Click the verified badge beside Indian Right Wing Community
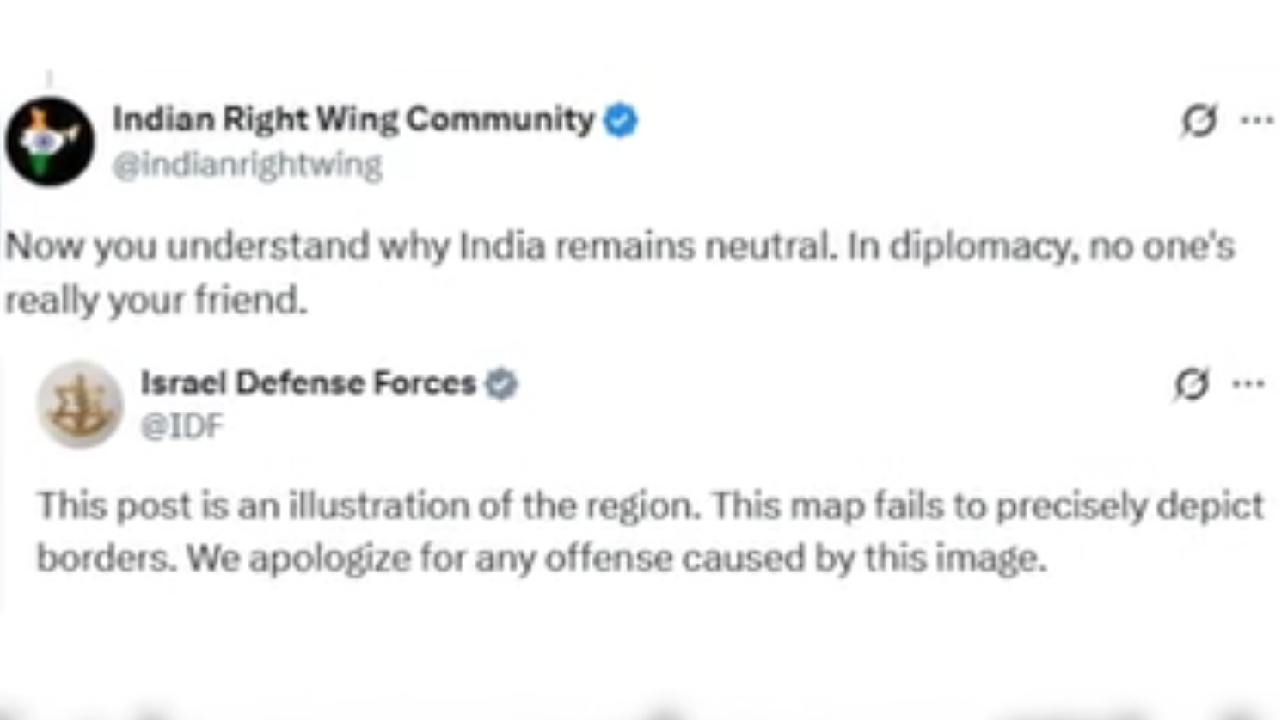This screenshot has height=720, width=1280. 621,120
